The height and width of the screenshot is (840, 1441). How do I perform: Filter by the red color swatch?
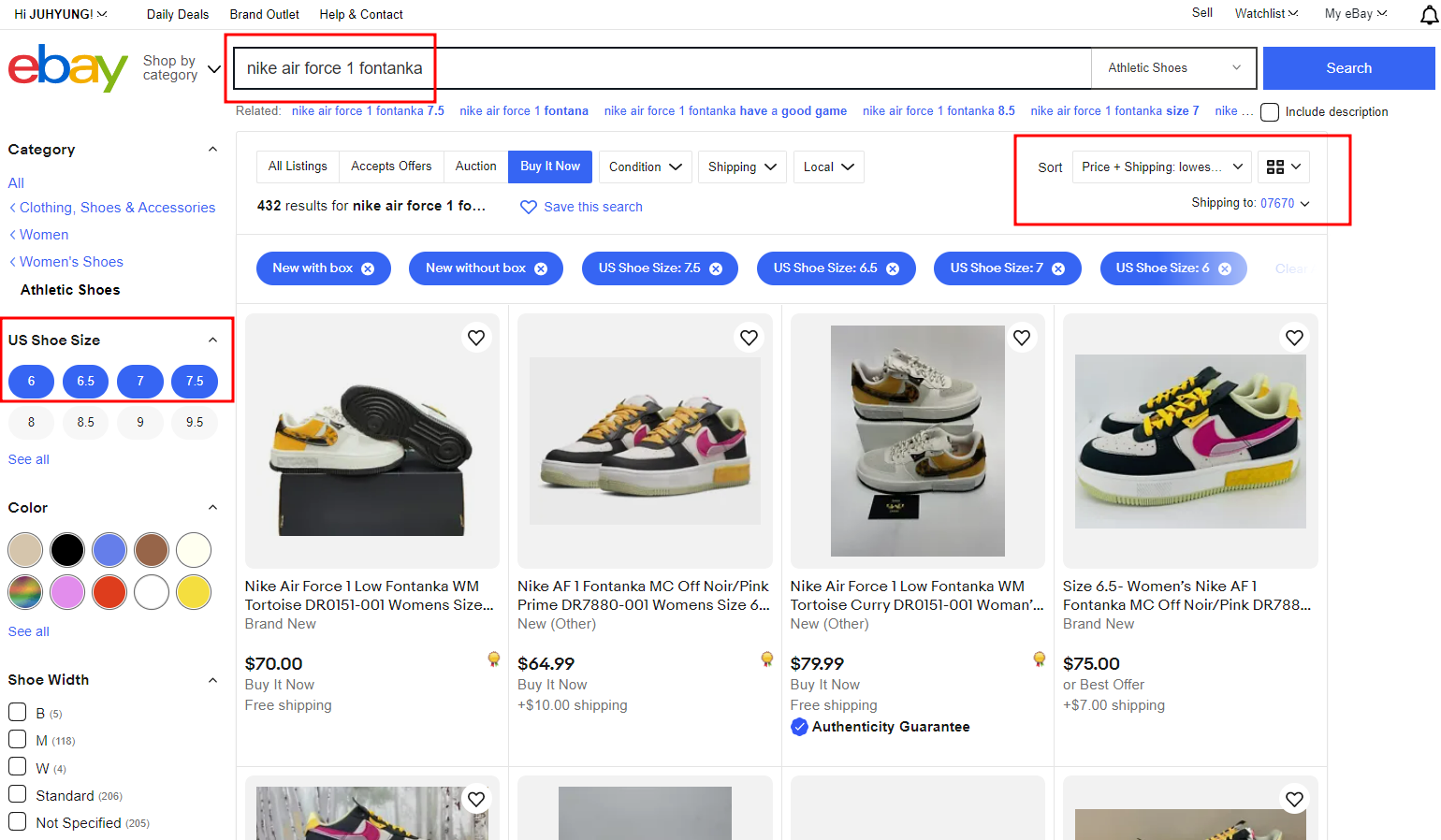tap(109, 592)
